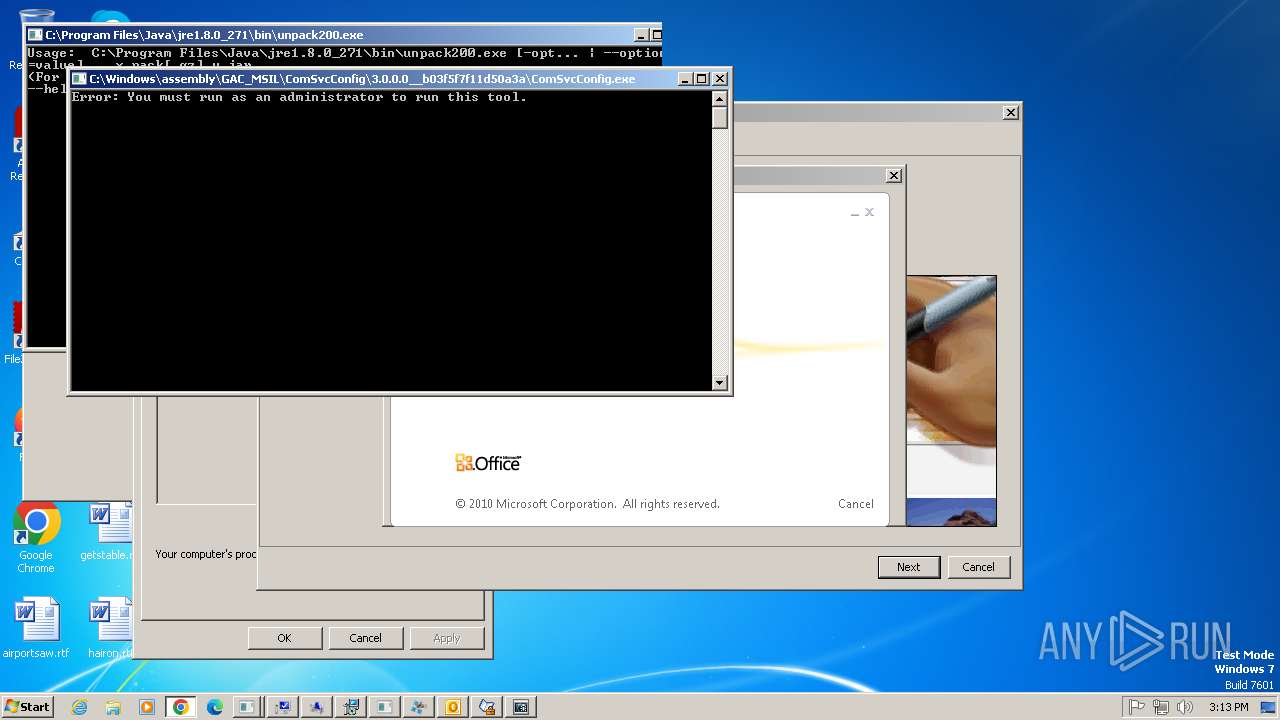Maximize the ComSvcConfig console window
Viewport: 1280px width, 720px height.
click(701, 79)
